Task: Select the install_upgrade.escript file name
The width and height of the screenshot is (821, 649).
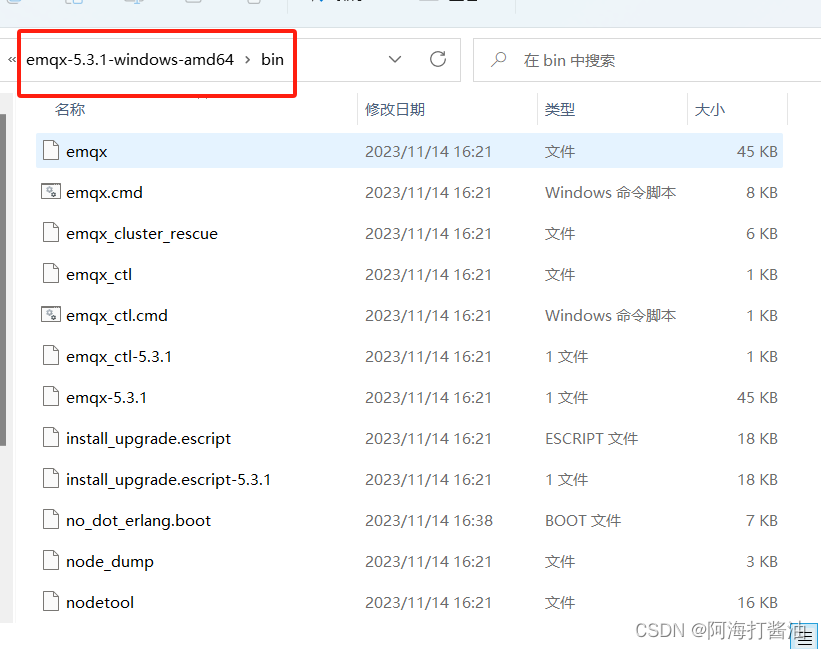Action: point(148,439)
